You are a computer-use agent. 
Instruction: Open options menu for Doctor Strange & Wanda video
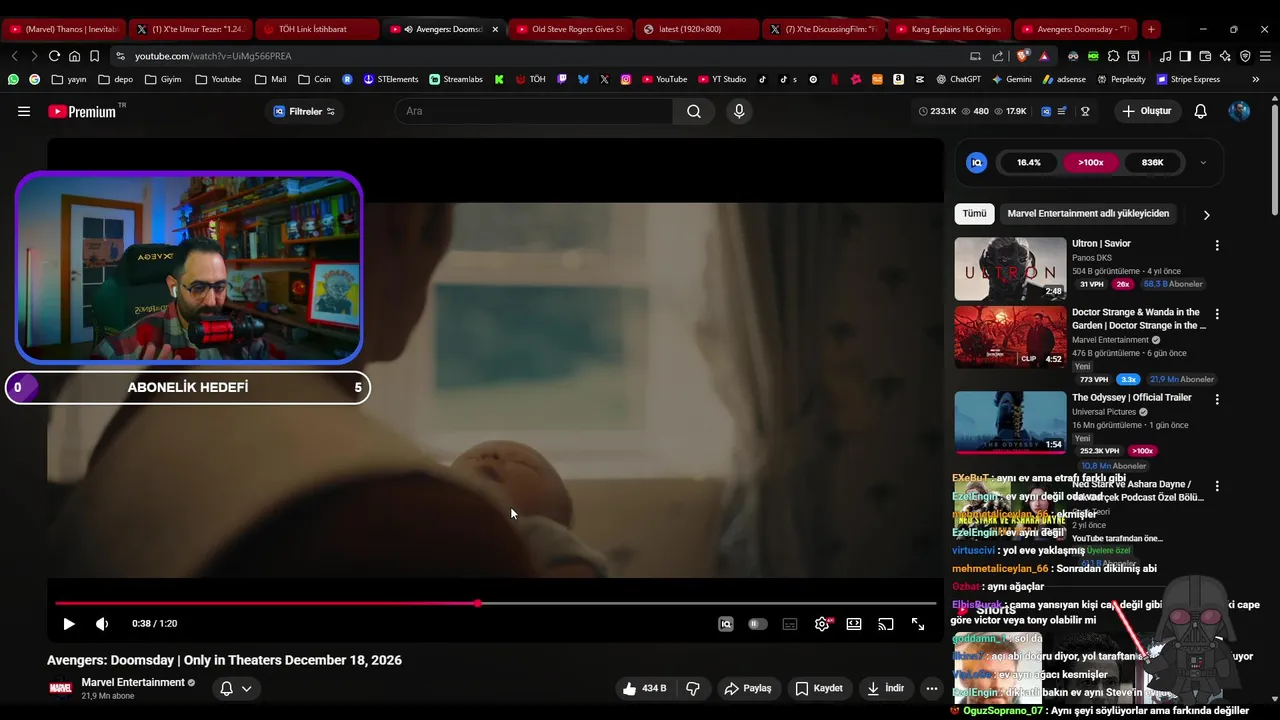(1217, 314)
